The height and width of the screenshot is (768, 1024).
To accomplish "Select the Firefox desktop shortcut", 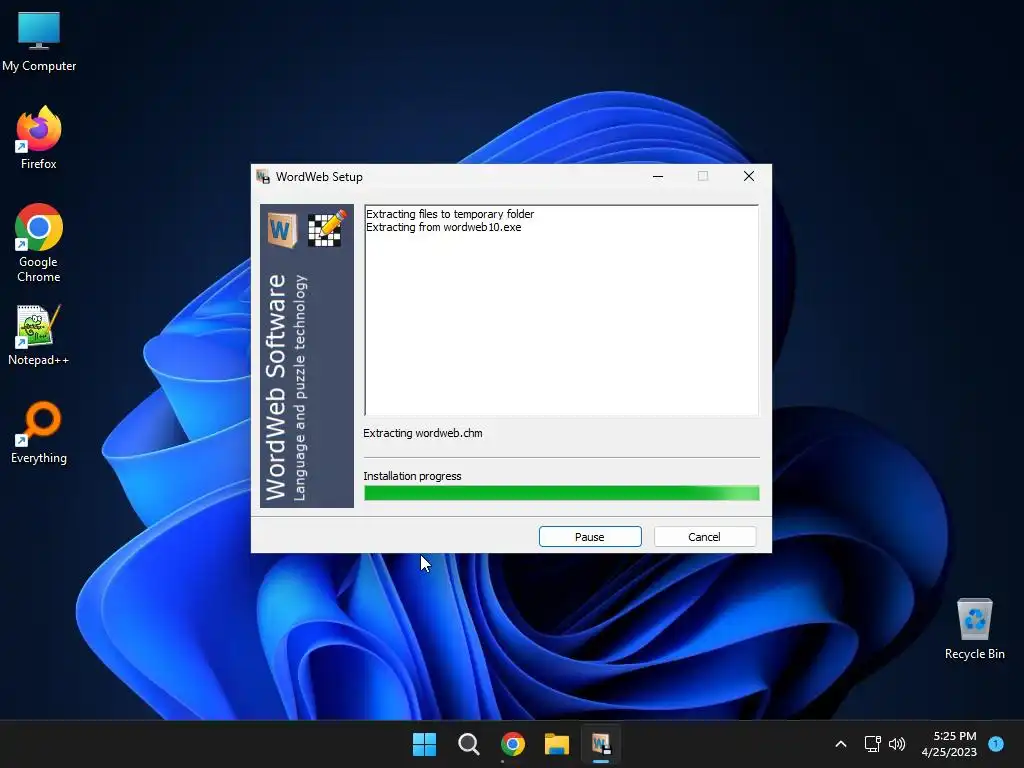I will pyautogui.click(x=39, y=138).
